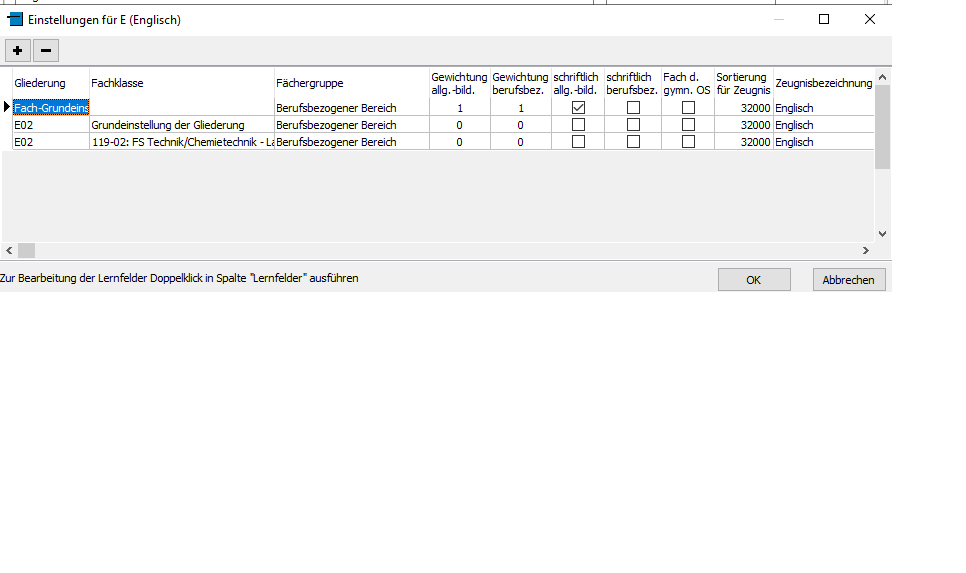This screenshot has height=573, width=966.
Task: Check 'schriftlich berufsbez.' for Grundeinstellung der Gliederung row
Action: pyautogui.click(x=633, y=124)
